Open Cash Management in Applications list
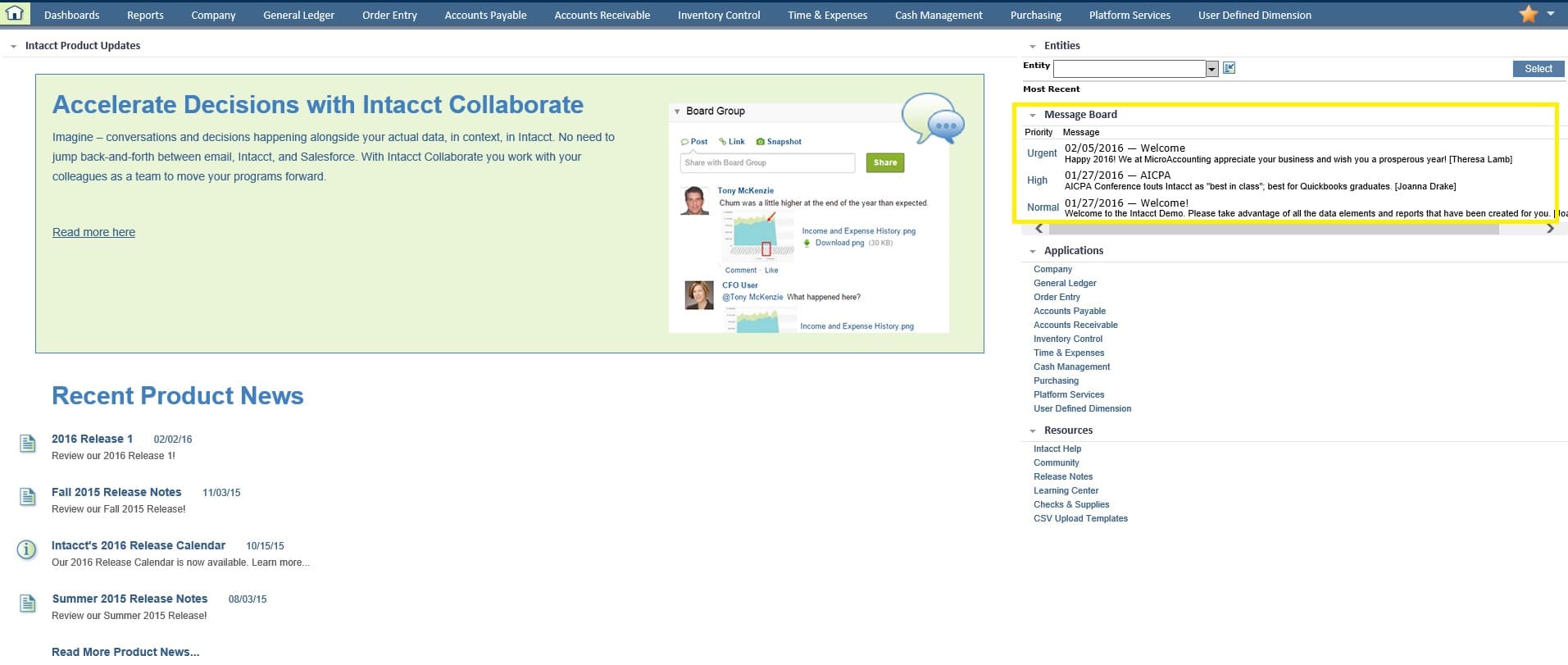This screenshot has height=665, width=1568. click(1071, 367)
